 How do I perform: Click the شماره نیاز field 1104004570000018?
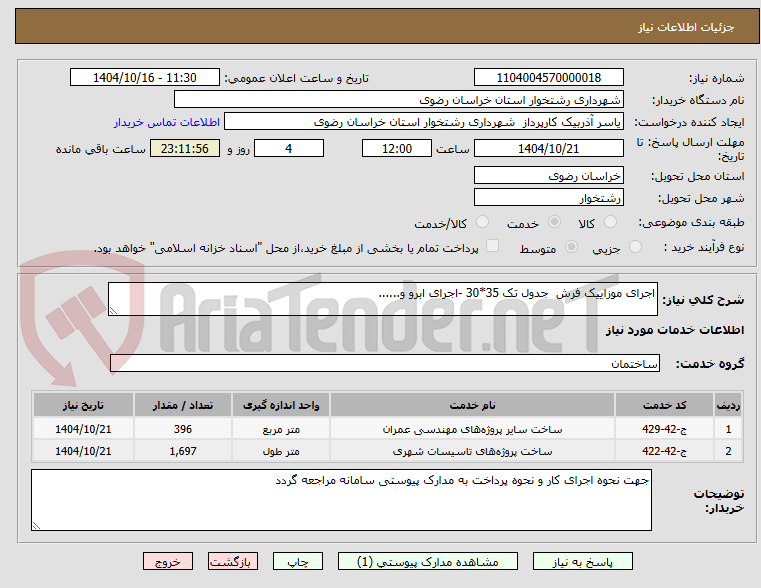point(548,78)
